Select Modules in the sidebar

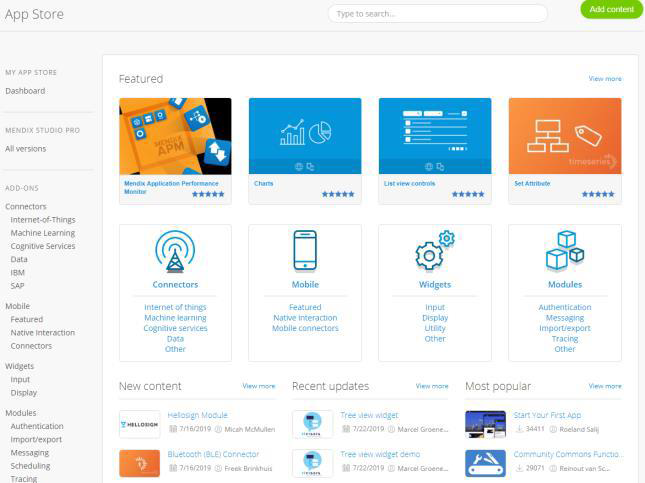click(21, 413)
